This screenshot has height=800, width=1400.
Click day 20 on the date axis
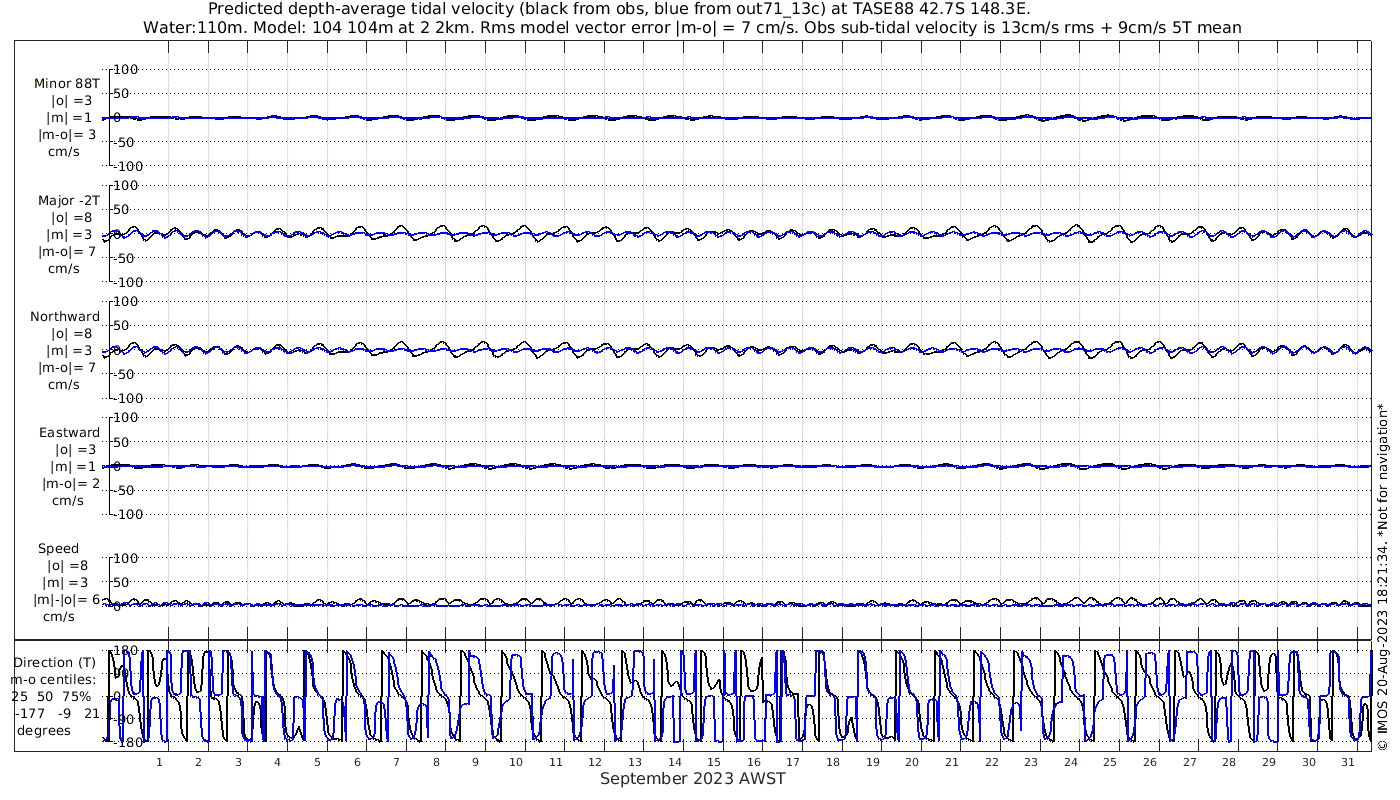tap(912, 762)
